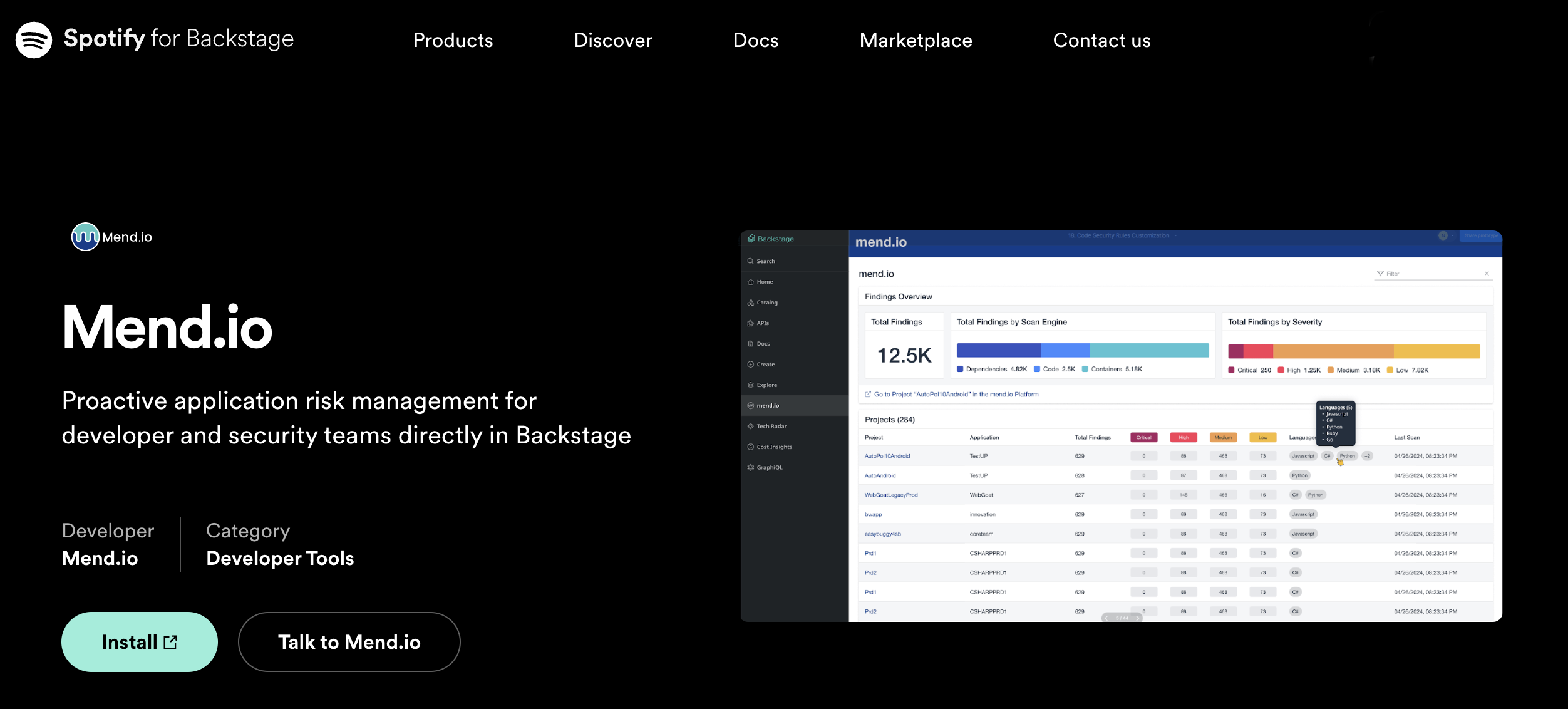1568x709 pixels.
Task: Open the Marketplace nav item
Action: point(916,40)
